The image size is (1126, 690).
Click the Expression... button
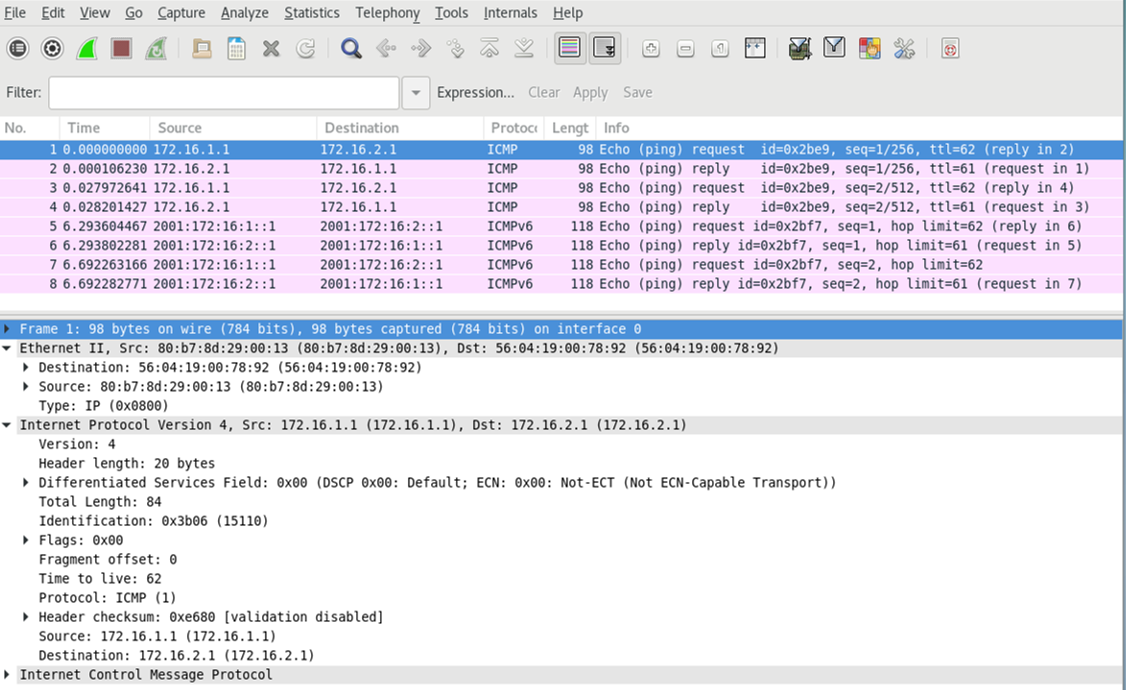pyautogui.click(x=475, y=93)
